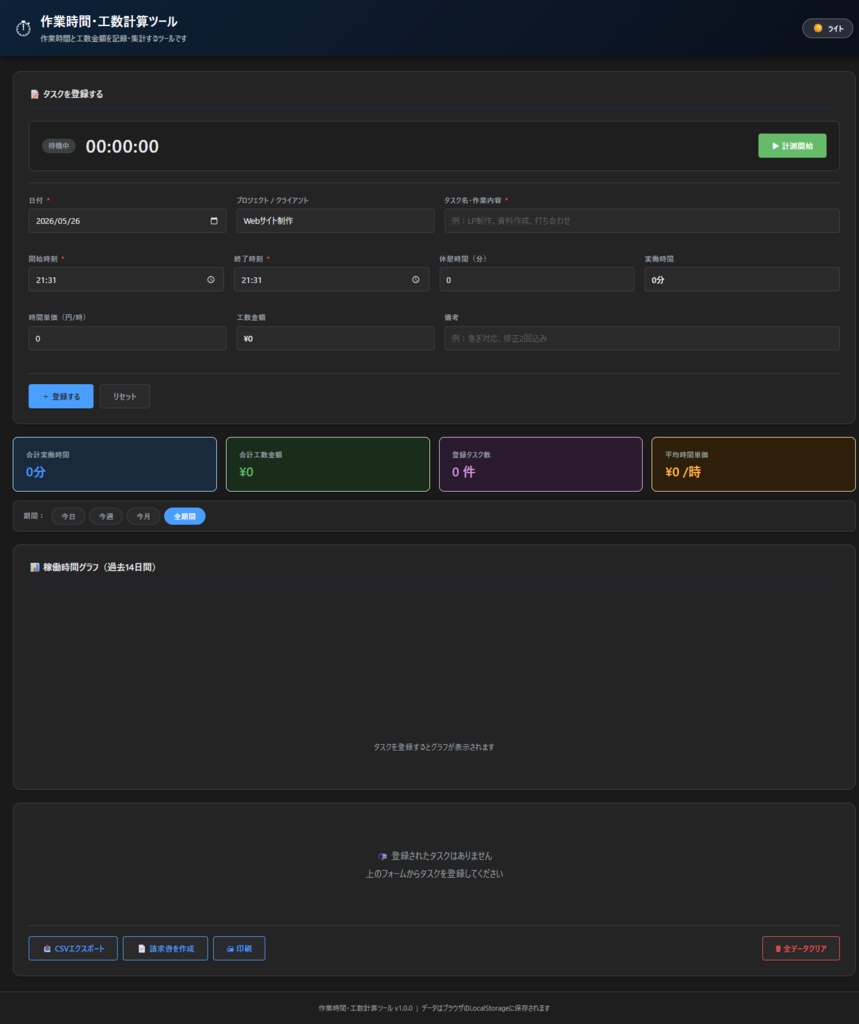Click the 工数金額 field showing ¥0
The image size is (859, 1024).
coord(335,338)
